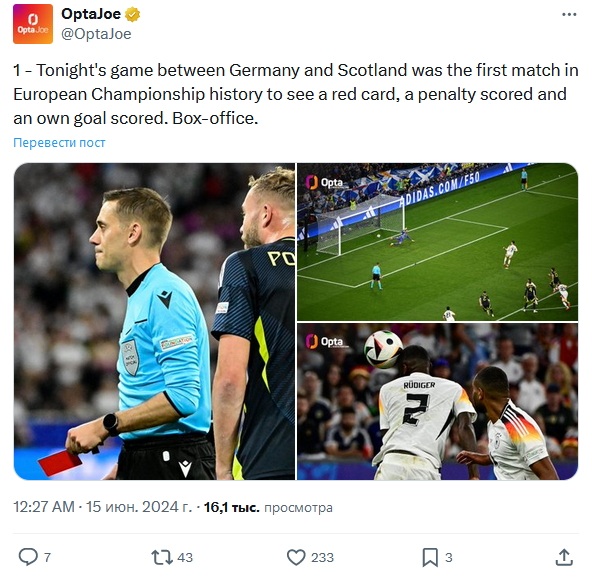Open the @OptaJoe handle link
The height and width of the screenshot is (578, 592).
click(96, 34)
